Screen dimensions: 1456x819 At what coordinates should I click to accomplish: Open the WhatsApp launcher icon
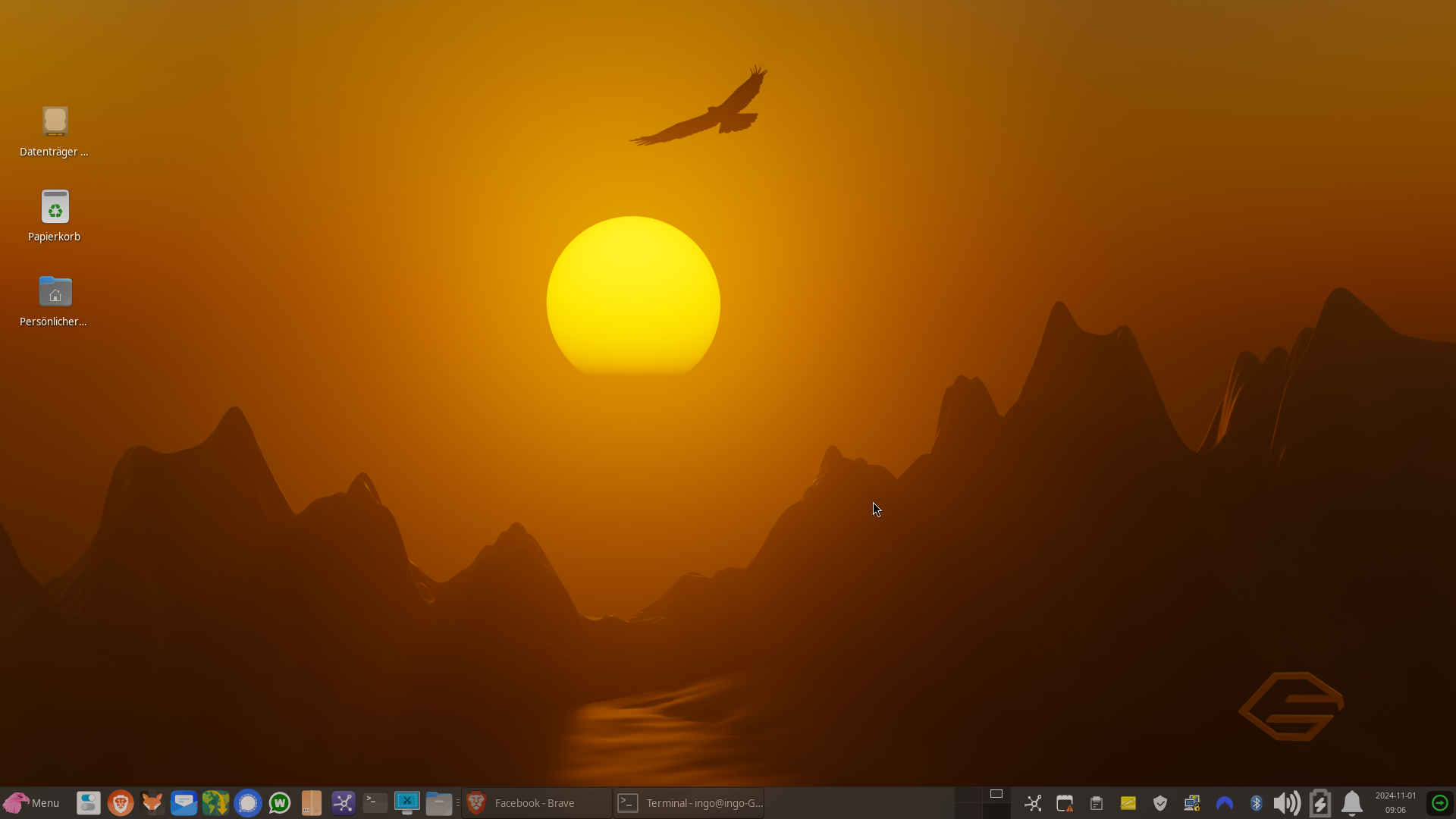click(x=280, y=803)
